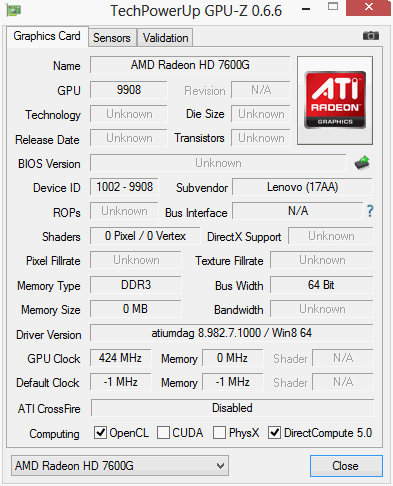Open the AMD Radeon HD 7600G dropdown
The image size is (393, 486).
(120, 465)
